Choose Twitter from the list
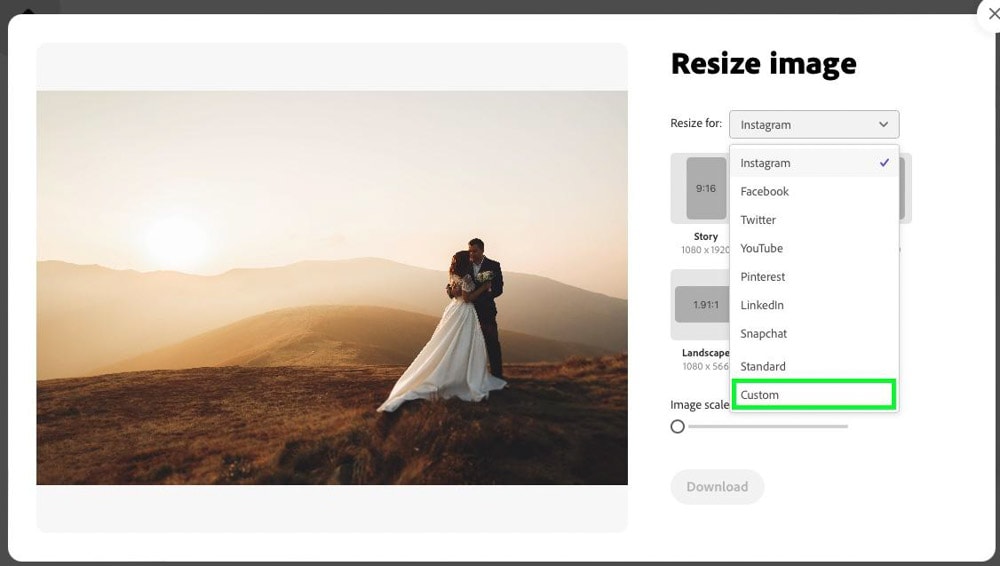The width and height of the screenshot is (1000, 566). click(x=814, y=220)
